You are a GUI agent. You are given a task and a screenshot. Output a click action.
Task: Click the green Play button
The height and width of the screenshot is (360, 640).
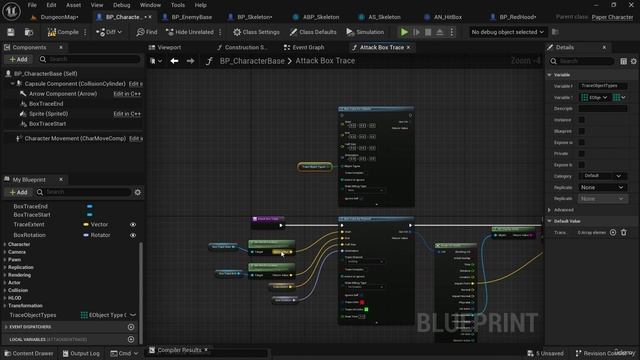404,32
